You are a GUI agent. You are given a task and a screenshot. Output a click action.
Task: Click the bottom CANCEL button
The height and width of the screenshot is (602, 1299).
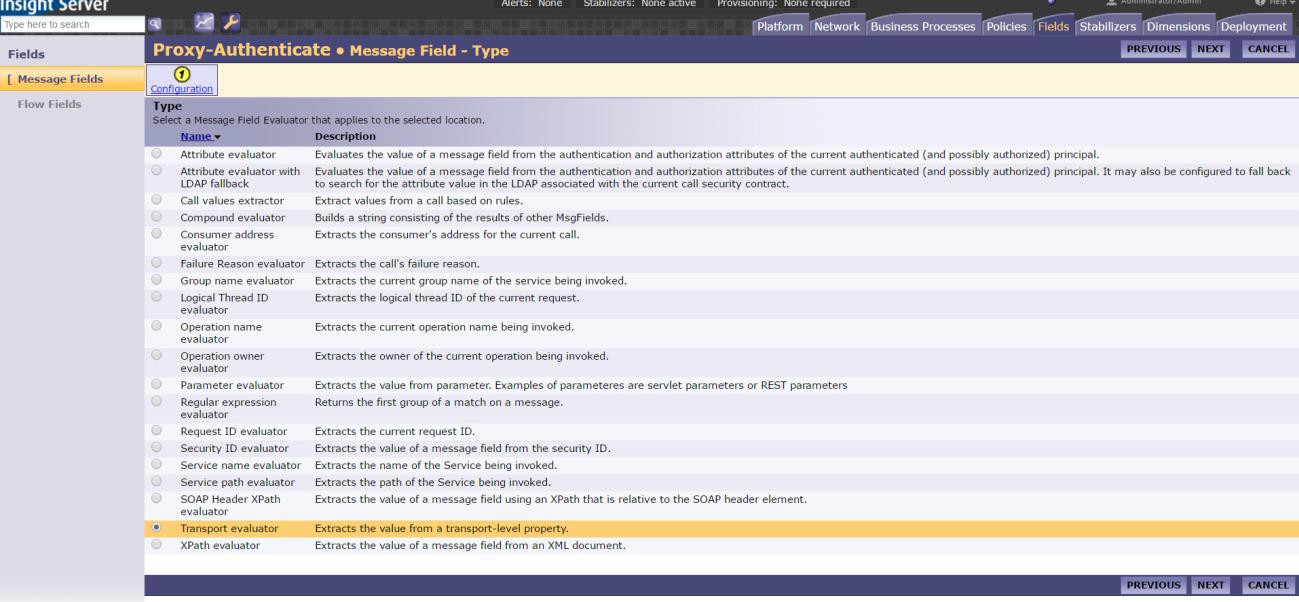(1268, 585)
